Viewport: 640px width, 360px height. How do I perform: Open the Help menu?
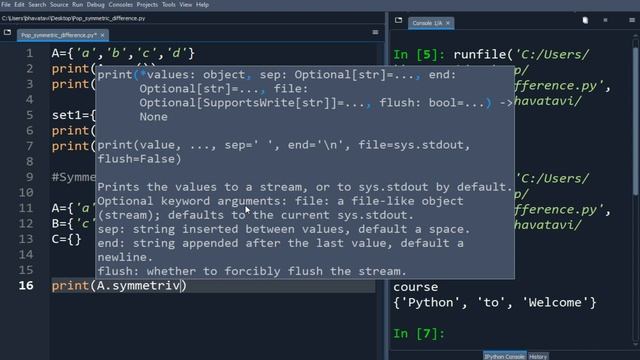click(x=202, y=4)
